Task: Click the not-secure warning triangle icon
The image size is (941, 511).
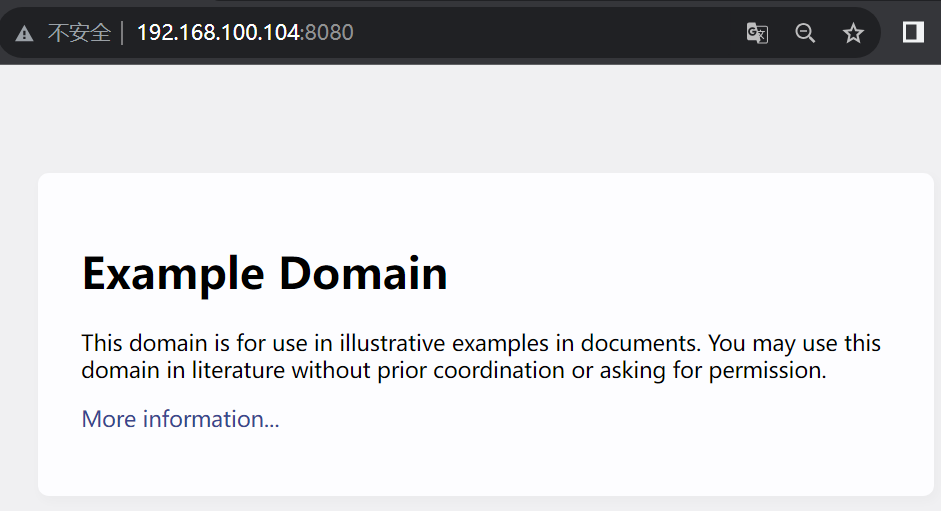Action: coord(25,33)
